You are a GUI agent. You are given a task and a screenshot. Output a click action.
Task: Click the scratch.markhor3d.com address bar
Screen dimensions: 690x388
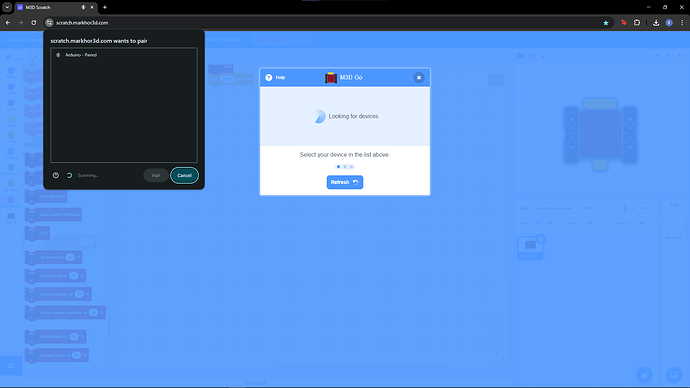[x=326, y=23]
